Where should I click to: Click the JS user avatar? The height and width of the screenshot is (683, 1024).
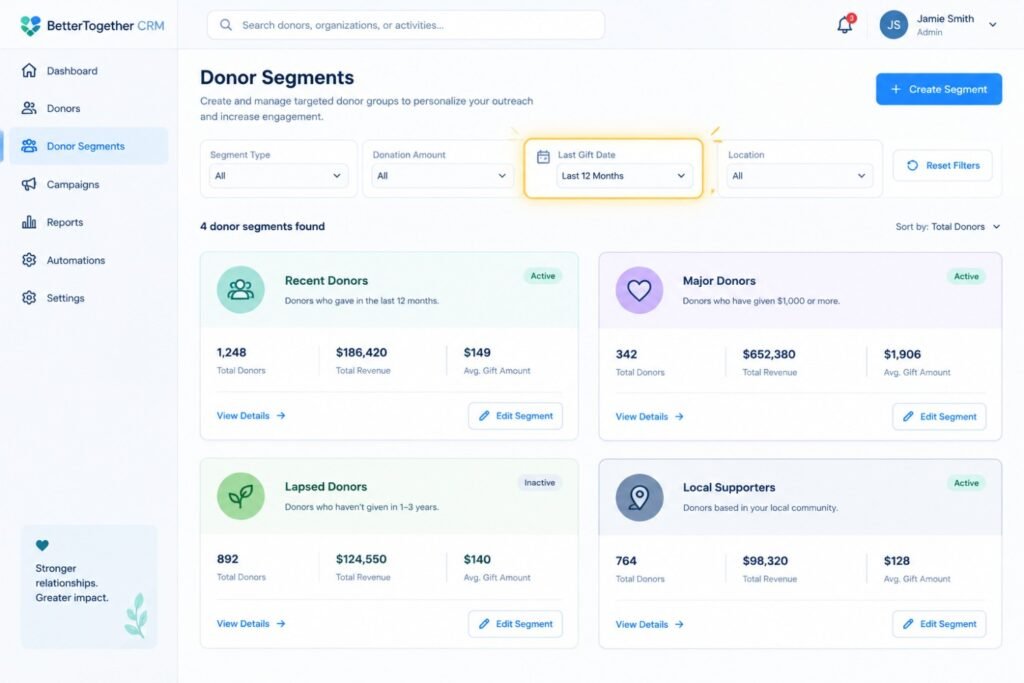tap(893, 25)
